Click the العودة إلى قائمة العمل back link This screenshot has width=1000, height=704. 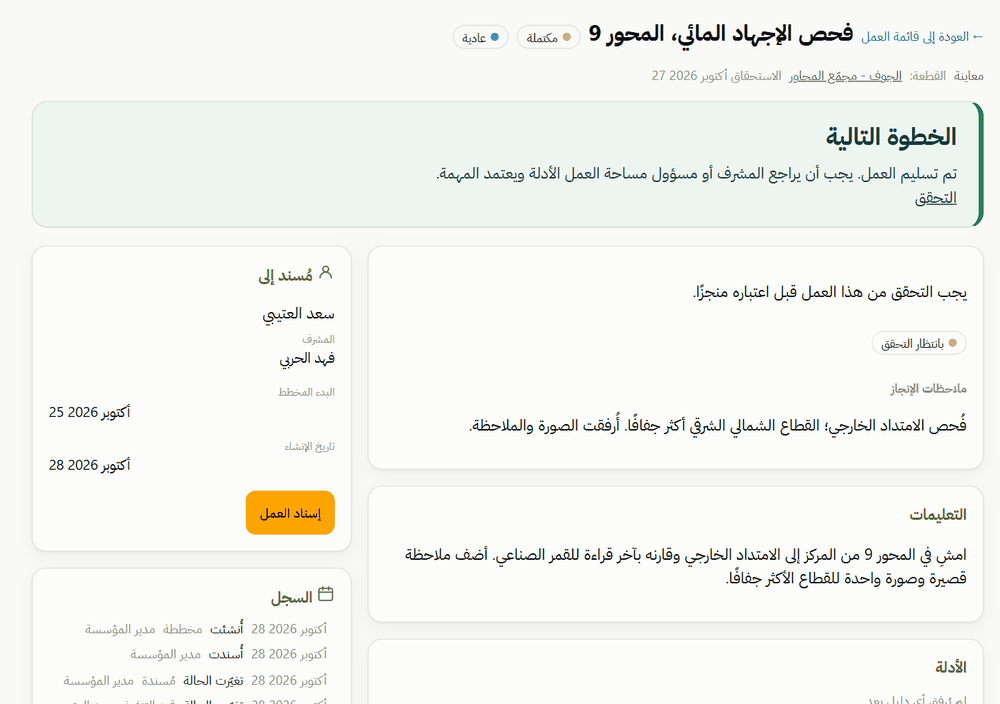click(x=922, y=37)
